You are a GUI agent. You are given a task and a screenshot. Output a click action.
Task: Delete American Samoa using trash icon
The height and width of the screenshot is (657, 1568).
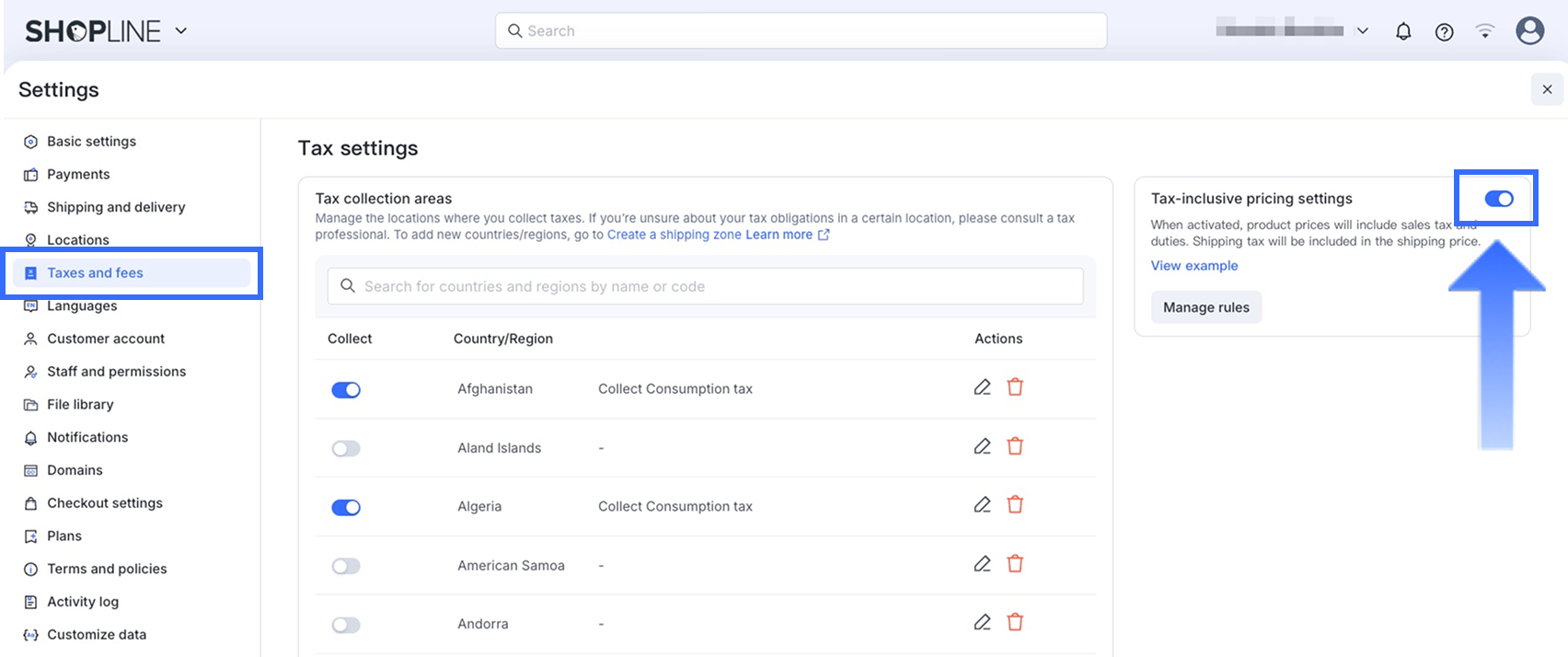coord(1015,564)
